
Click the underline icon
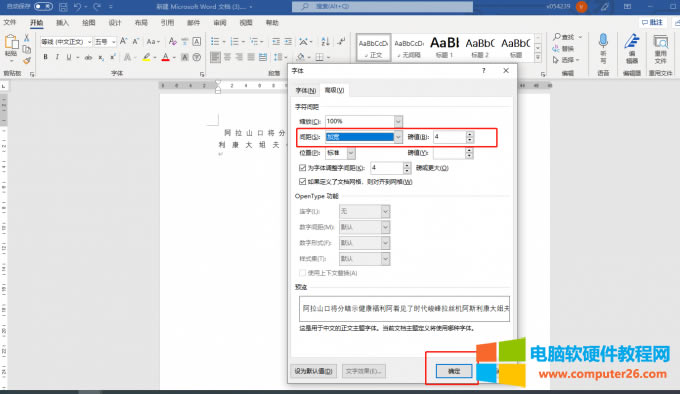coord(69,57)
